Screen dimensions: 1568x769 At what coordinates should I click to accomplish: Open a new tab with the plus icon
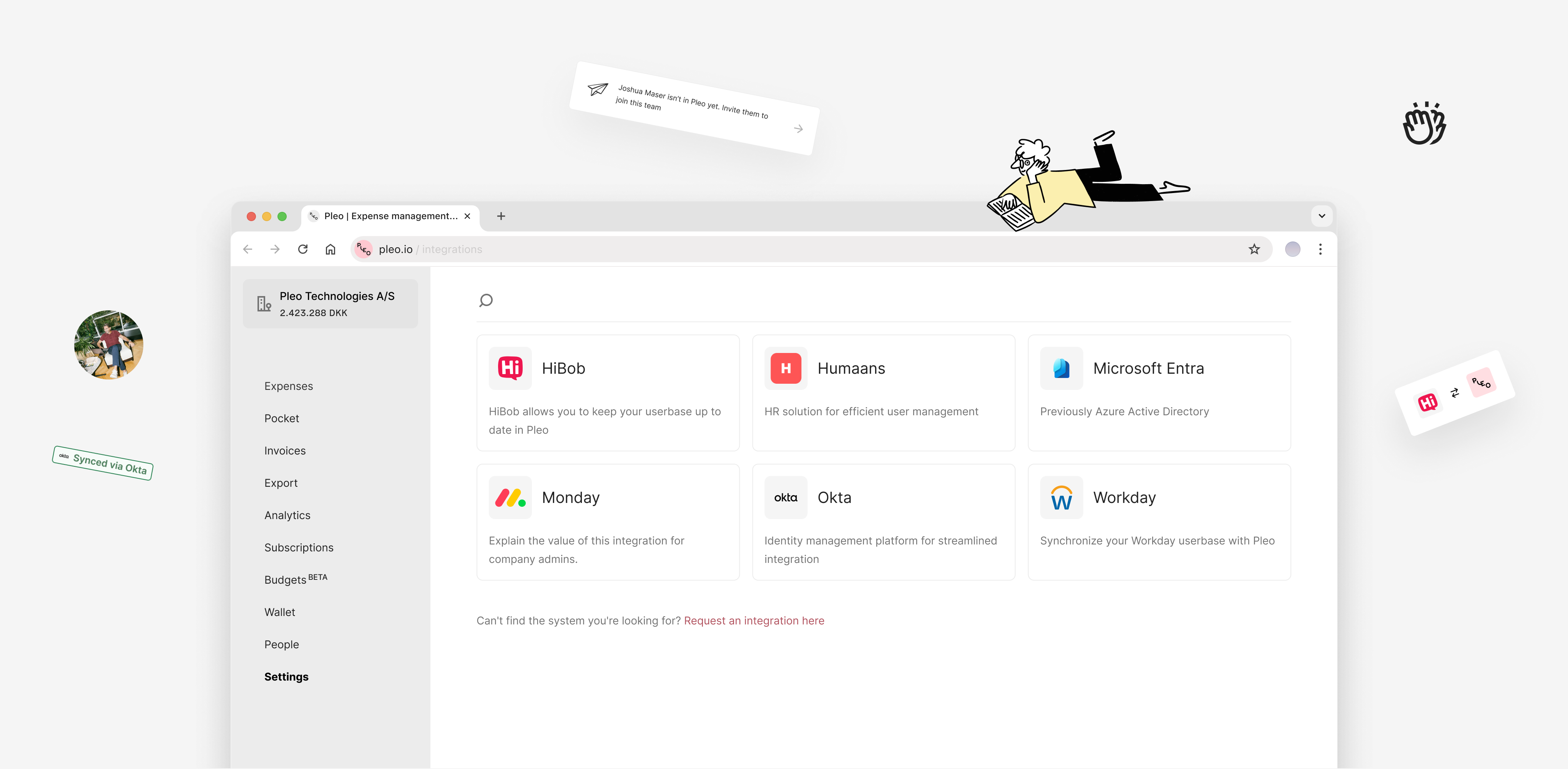(501, 216)
